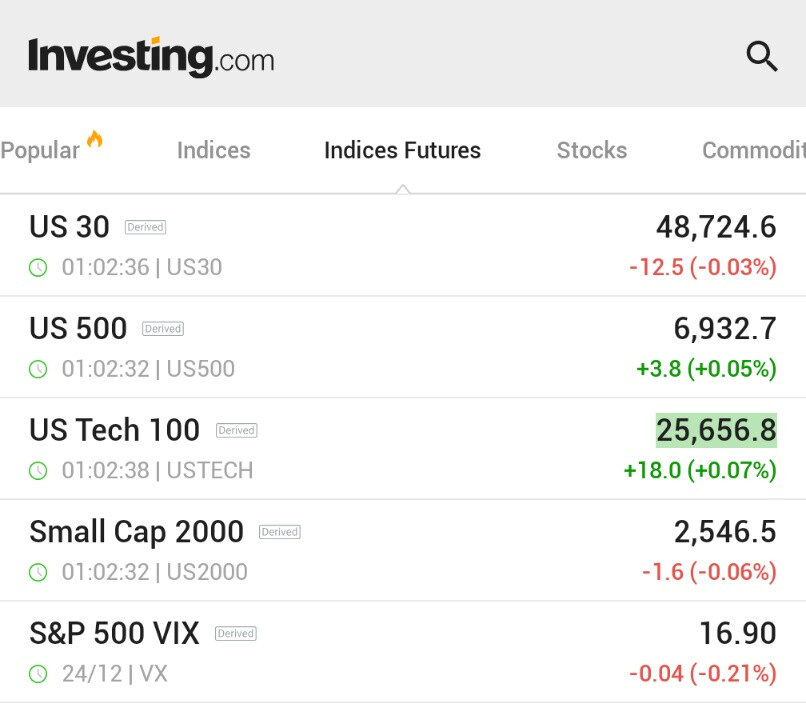Click the fire icon beside Popular
The width and height of the screenshot is (806, 715).
[x=95, y=140]
